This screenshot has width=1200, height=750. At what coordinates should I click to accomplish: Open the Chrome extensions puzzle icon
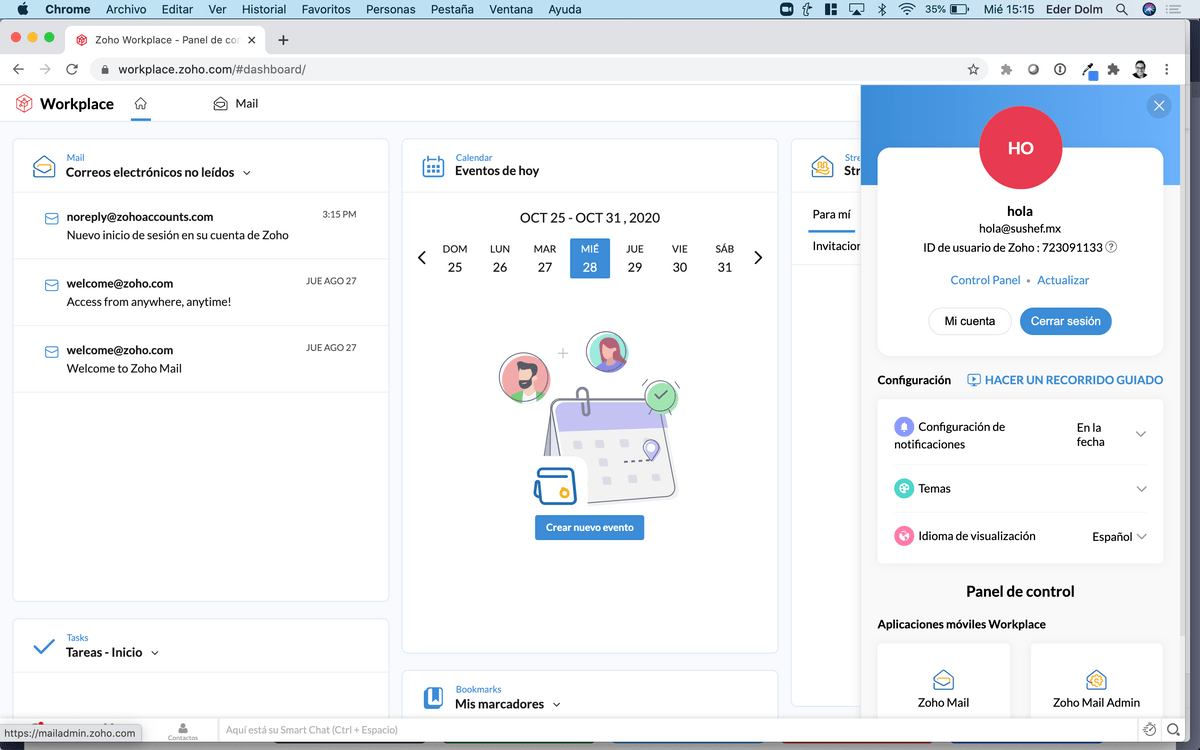pos(1113,69)
